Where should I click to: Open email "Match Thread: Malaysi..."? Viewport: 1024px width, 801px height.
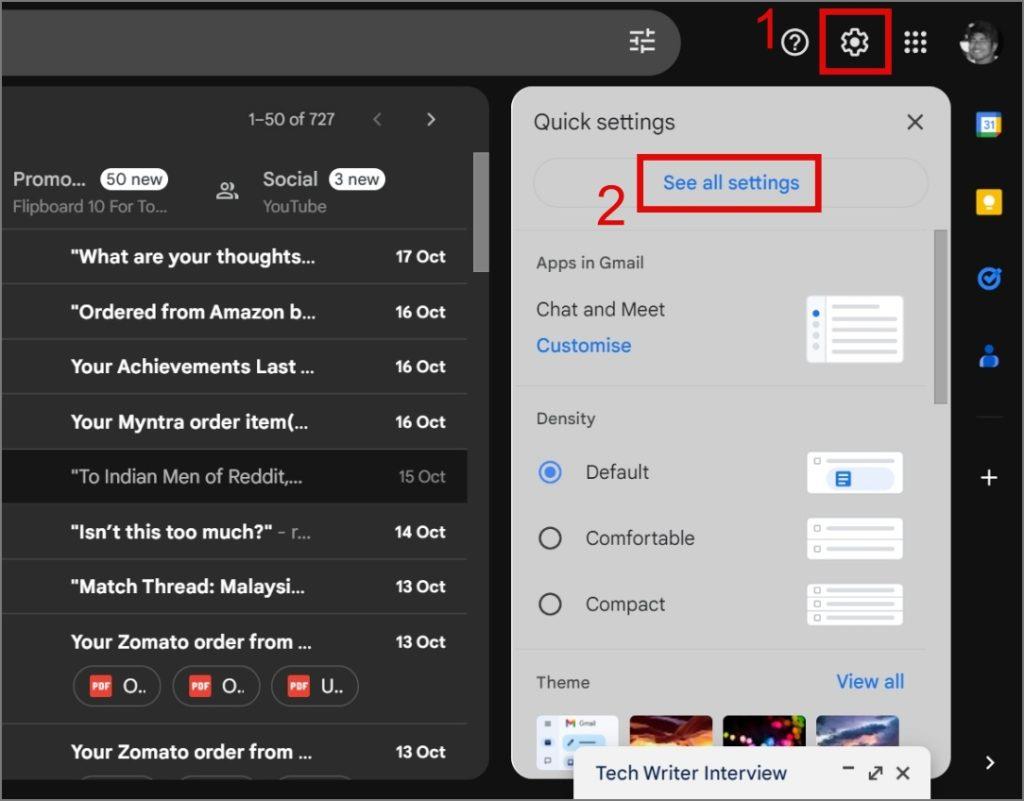pyautogui.click(x=235, y=587)
